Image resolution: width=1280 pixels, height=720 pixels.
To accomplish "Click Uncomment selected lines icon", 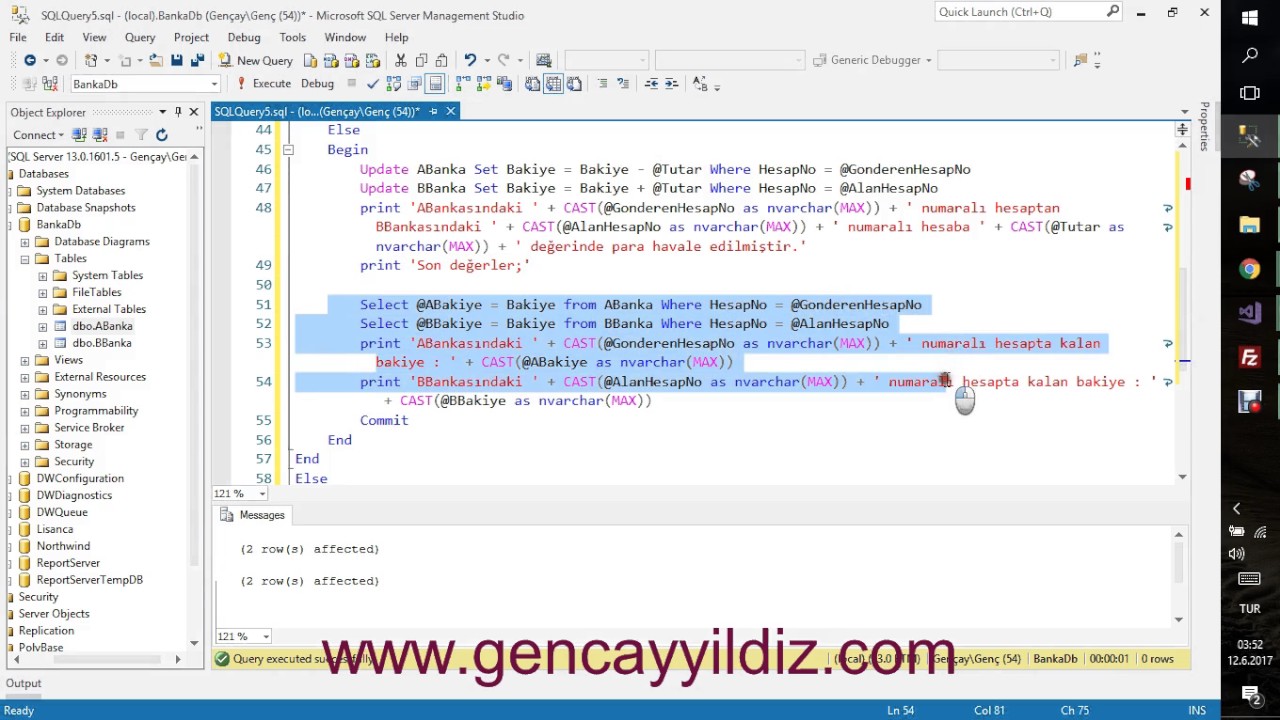I will pyautogui.click(x=623, y=84).
